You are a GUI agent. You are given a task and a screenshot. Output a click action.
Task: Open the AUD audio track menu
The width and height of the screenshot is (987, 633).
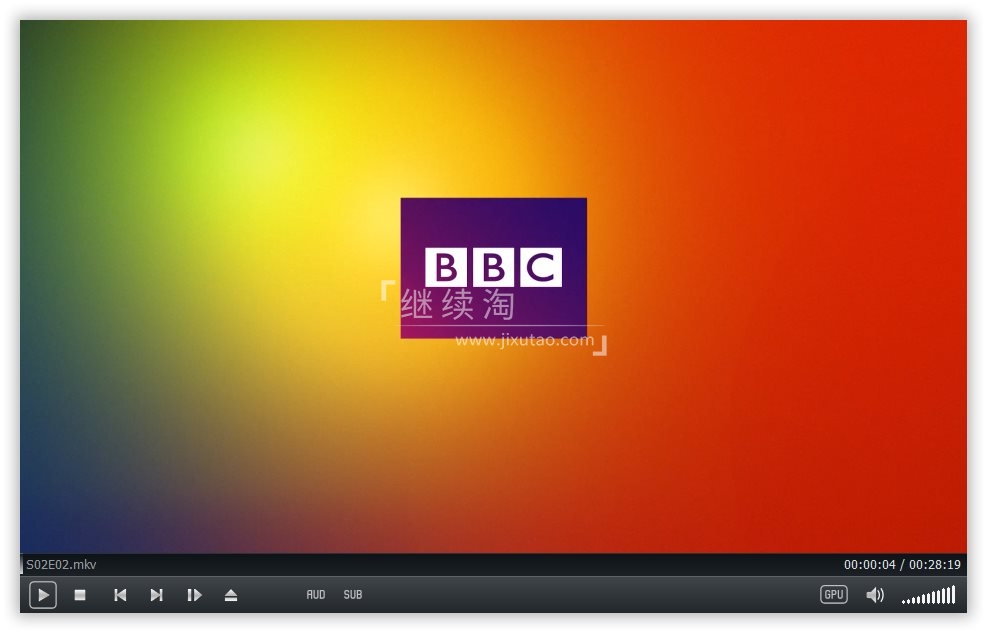pos(316,595)
